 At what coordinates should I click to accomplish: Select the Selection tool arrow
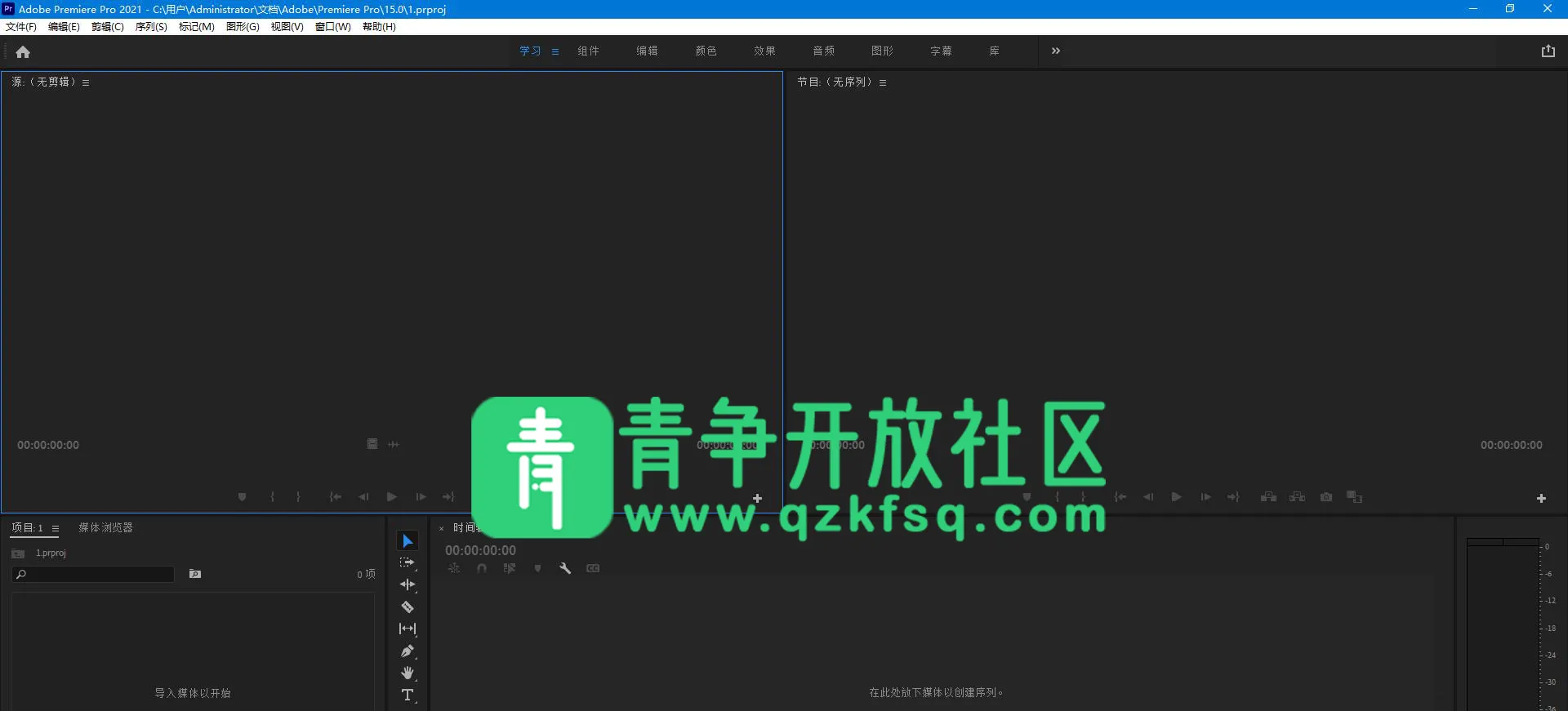pyautogui.click(x=408, y=541)
